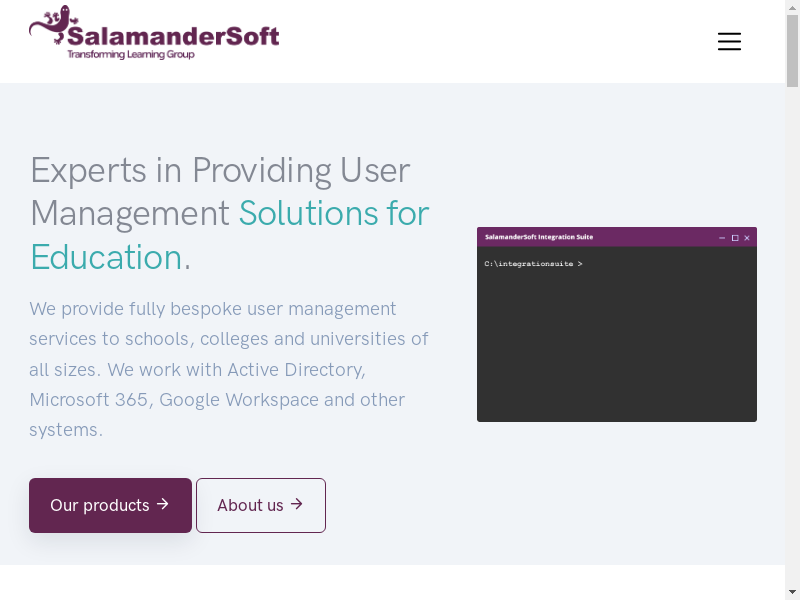Click the empty scrollbar track below the thumb
Viewport: 800px width, 600px height.
(792, 350)
